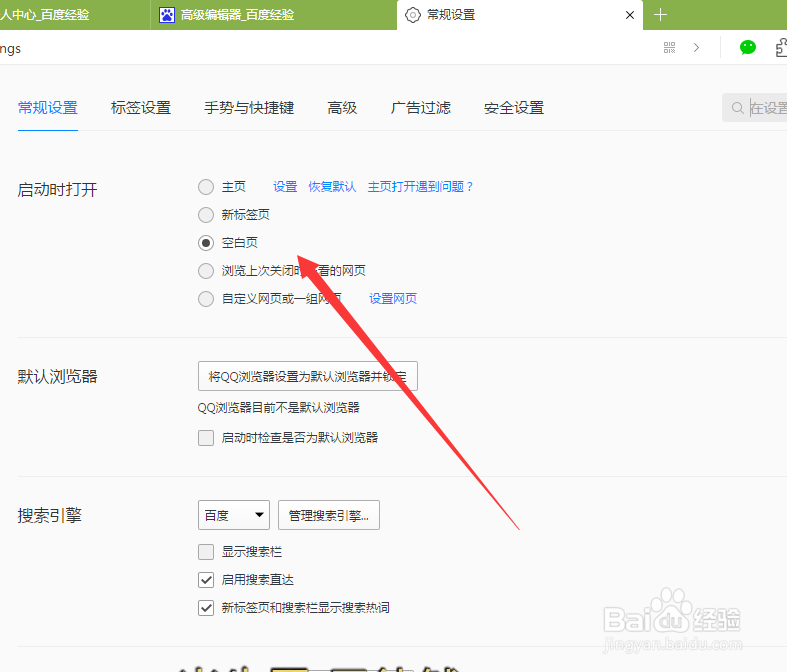
Task: Click the 设置网页 link
Action: (393, 299)
